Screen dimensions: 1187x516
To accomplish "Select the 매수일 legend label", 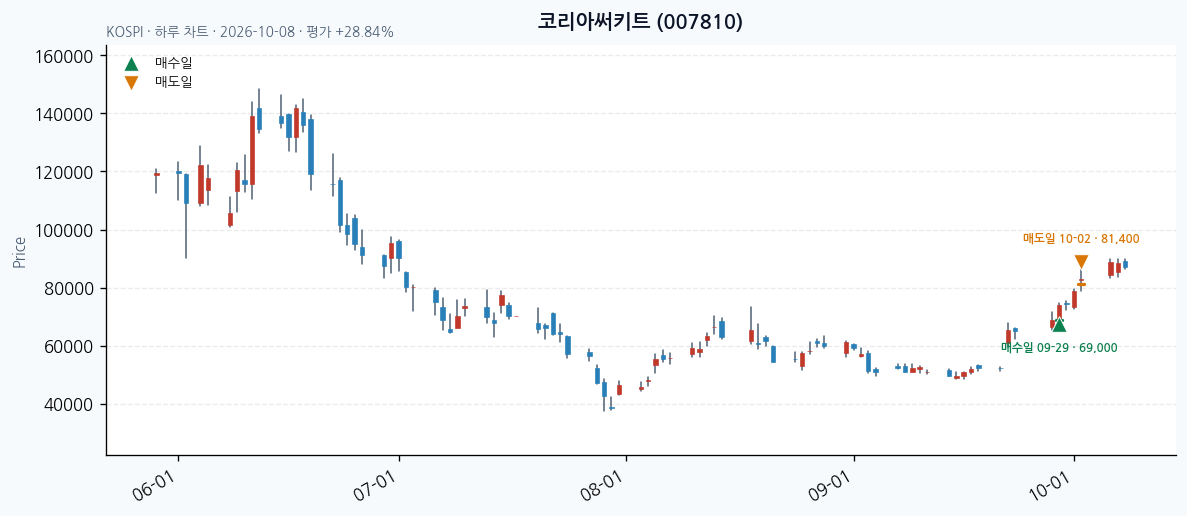I will pos(173,64).
